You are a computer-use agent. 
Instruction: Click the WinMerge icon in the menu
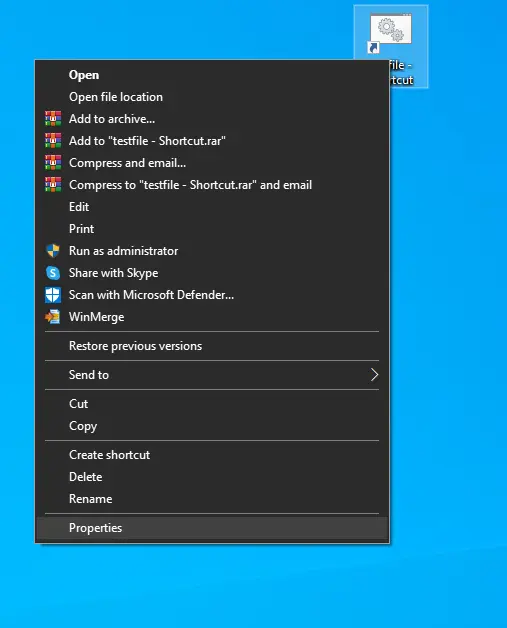[53, 317]
